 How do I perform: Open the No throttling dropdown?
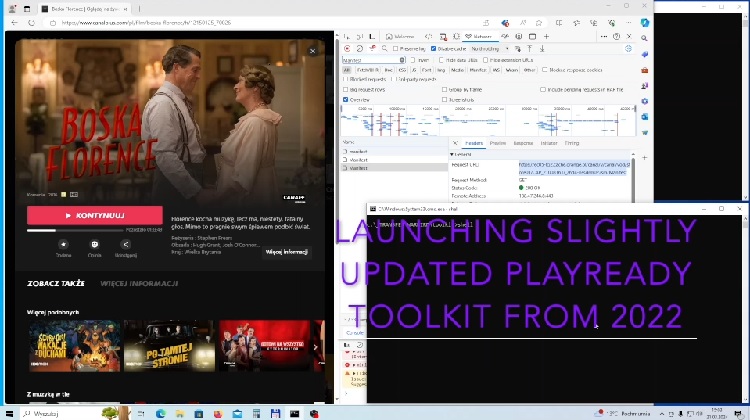tap(489, 49)
